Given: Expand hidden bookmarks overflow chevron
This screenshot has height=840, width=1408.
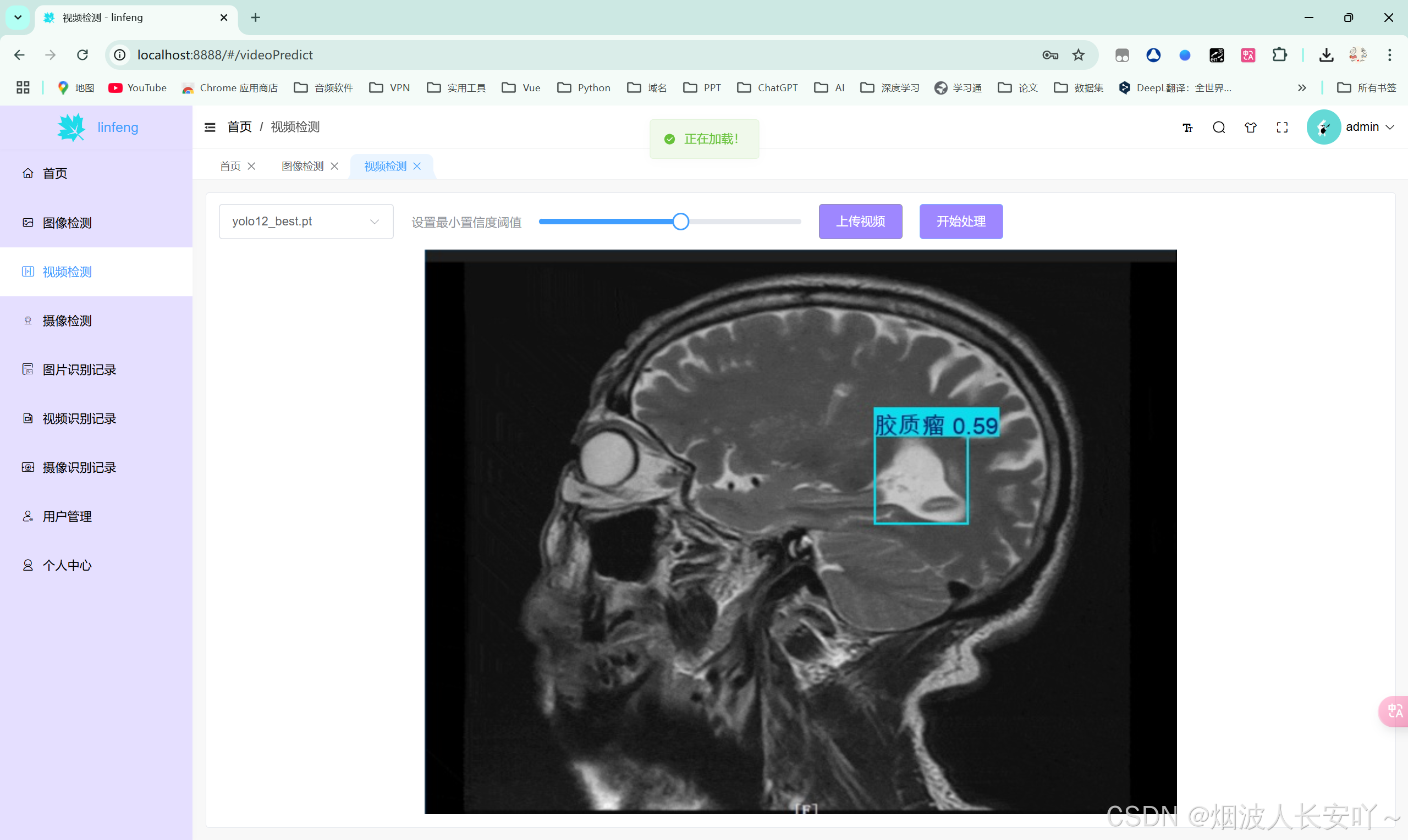Looking at the screenshot, I should tap(1301, 88).
